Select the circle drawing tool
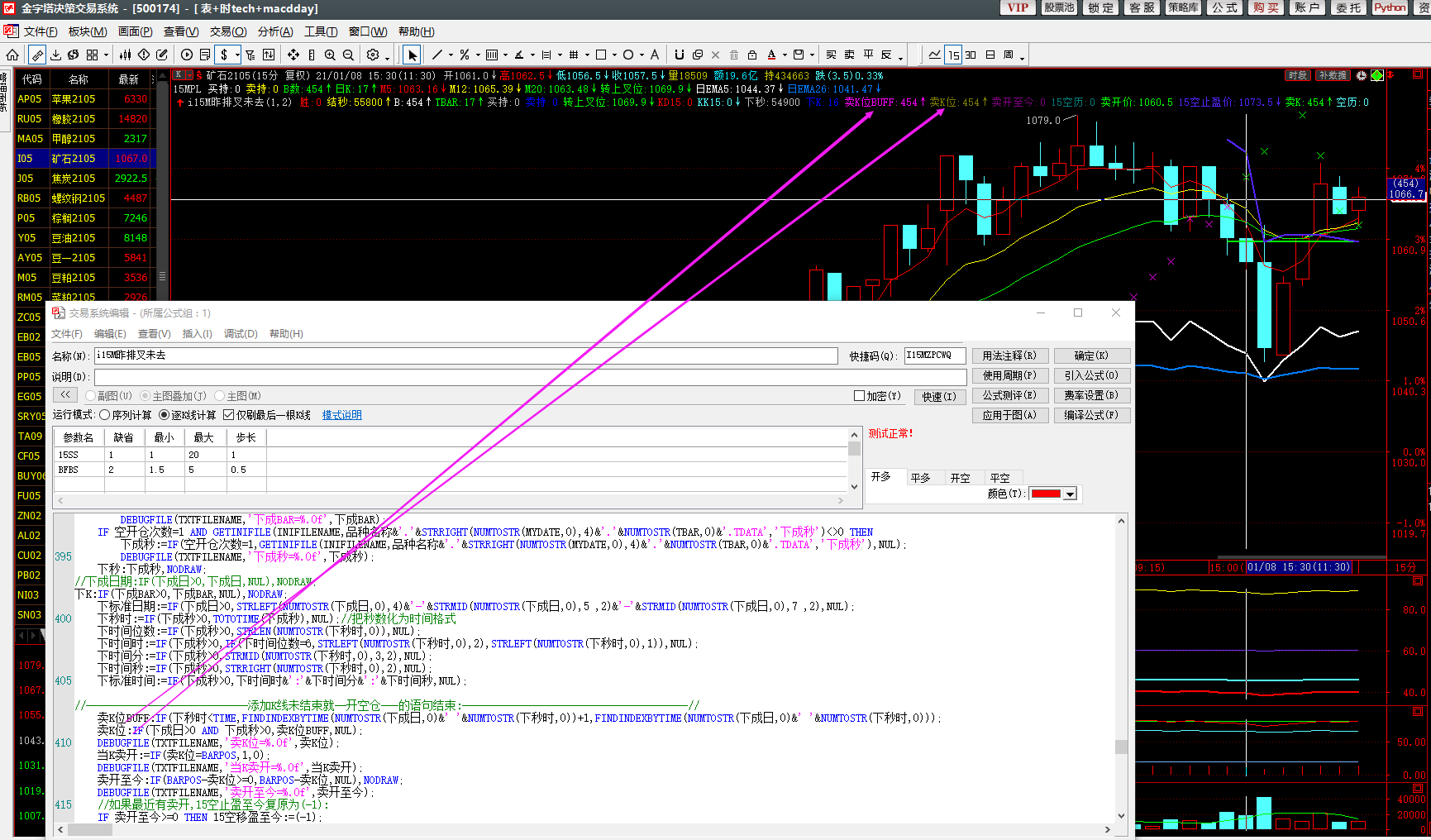 [x=628, y=55]
